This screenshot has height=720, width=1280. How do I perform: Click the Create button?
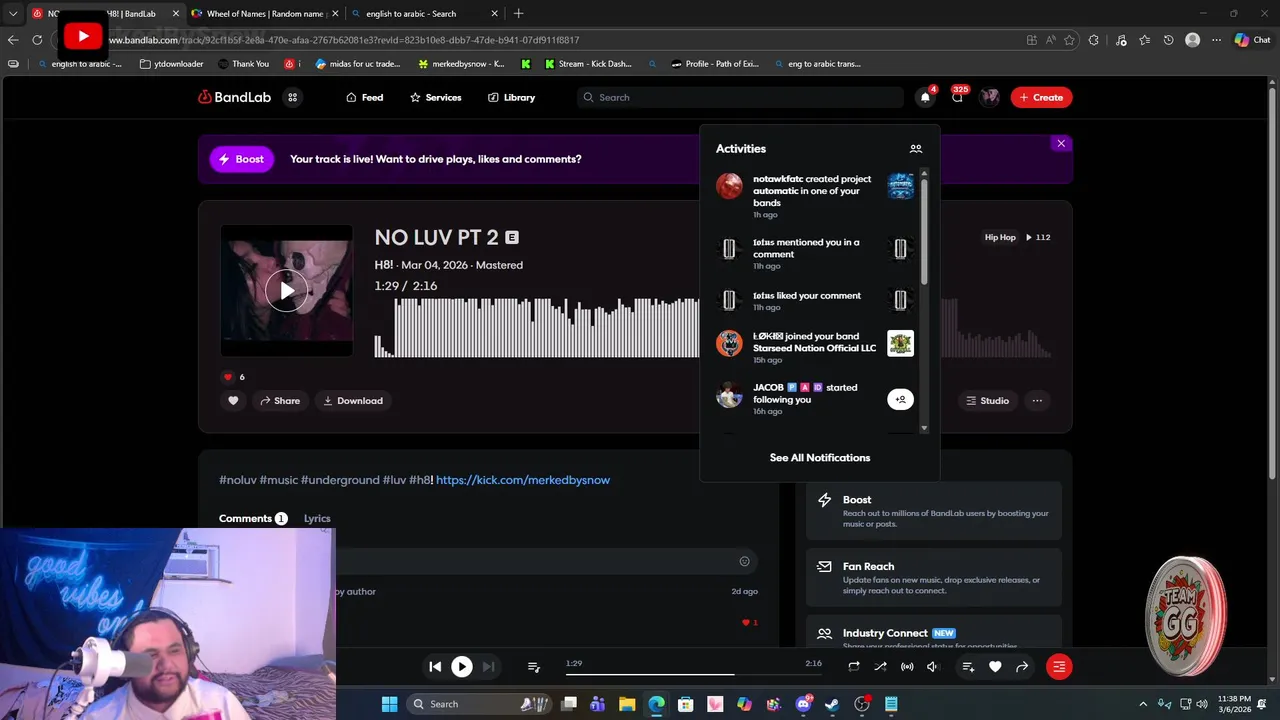1041,97
